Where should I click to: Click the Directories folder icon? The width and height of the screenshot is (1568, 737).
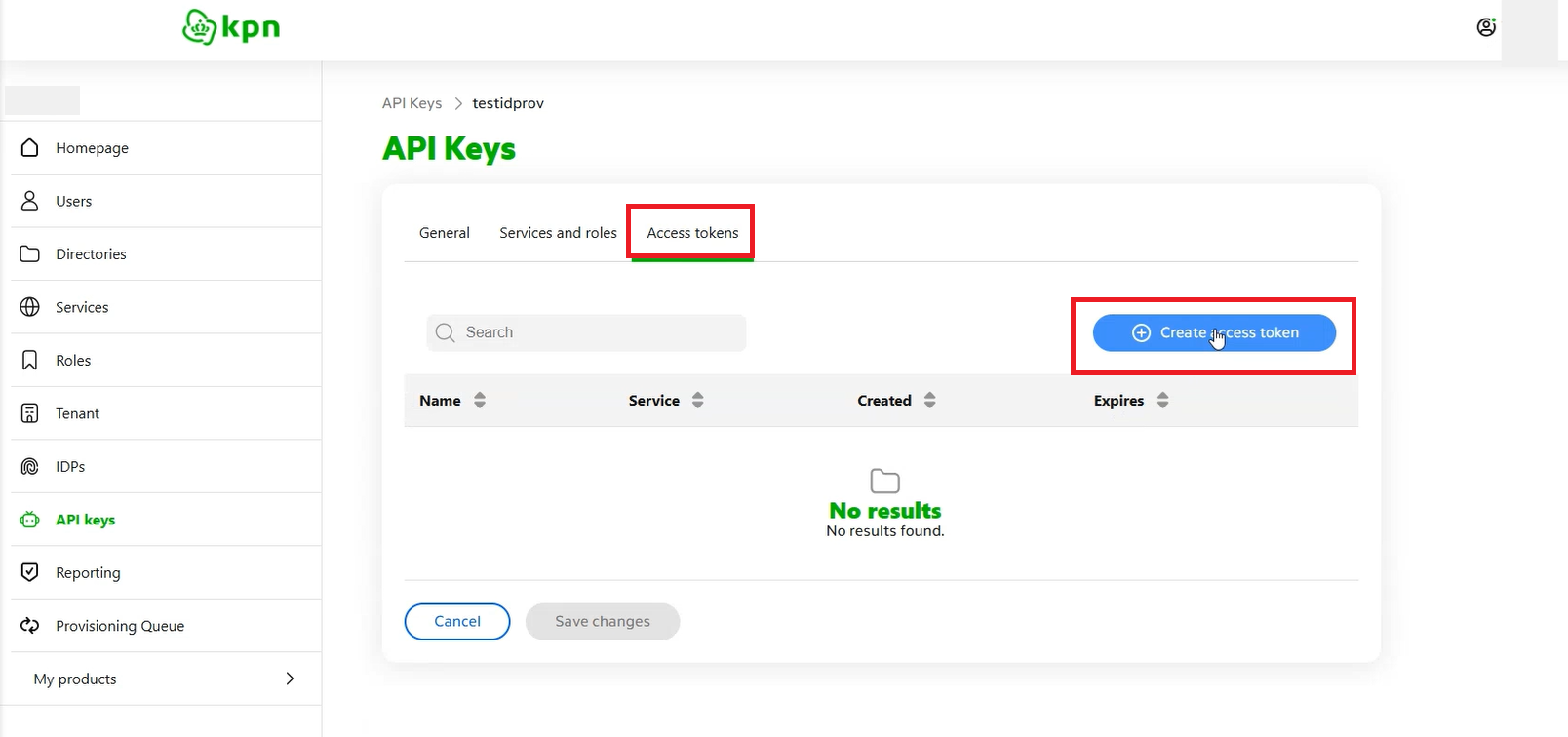click(30, 253)
